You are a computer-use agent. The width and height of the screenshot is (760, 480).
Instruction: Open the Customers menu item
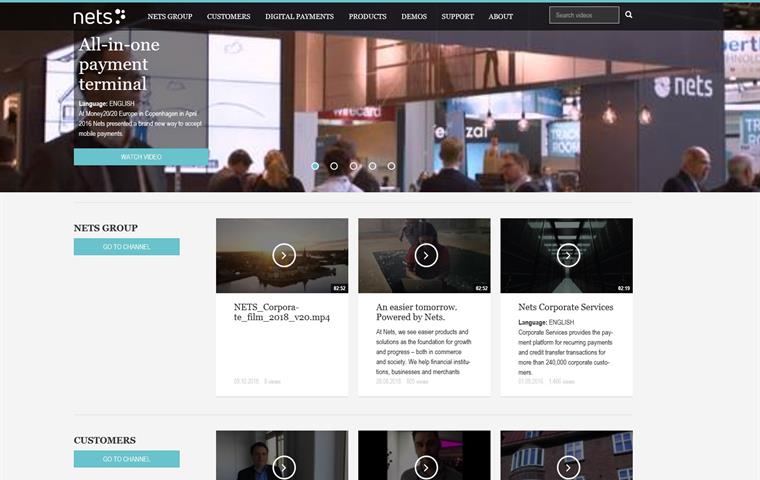[228, 16]
